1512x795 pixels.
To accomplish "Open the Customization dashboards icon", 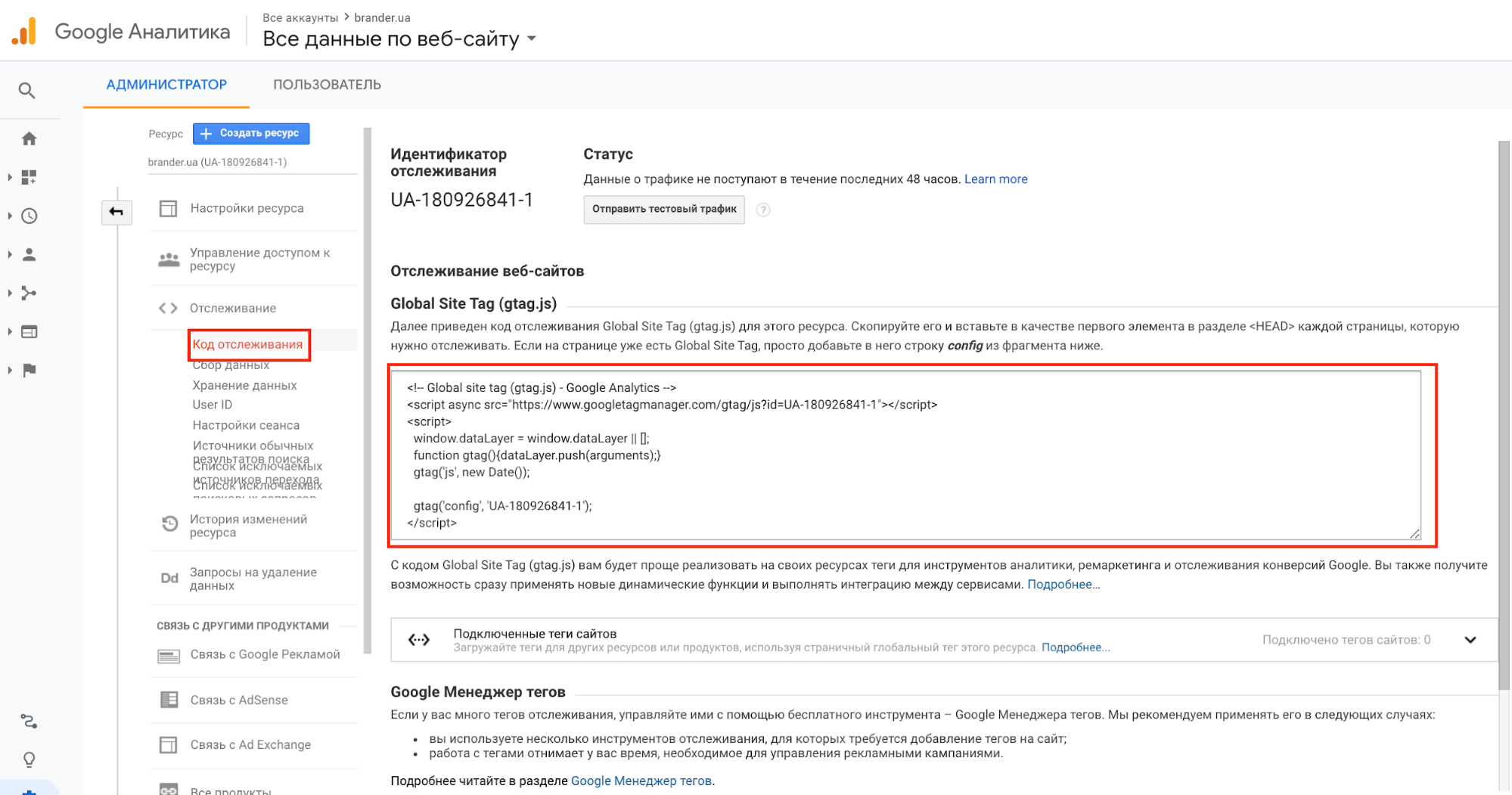I will click(x=29, y=177).
